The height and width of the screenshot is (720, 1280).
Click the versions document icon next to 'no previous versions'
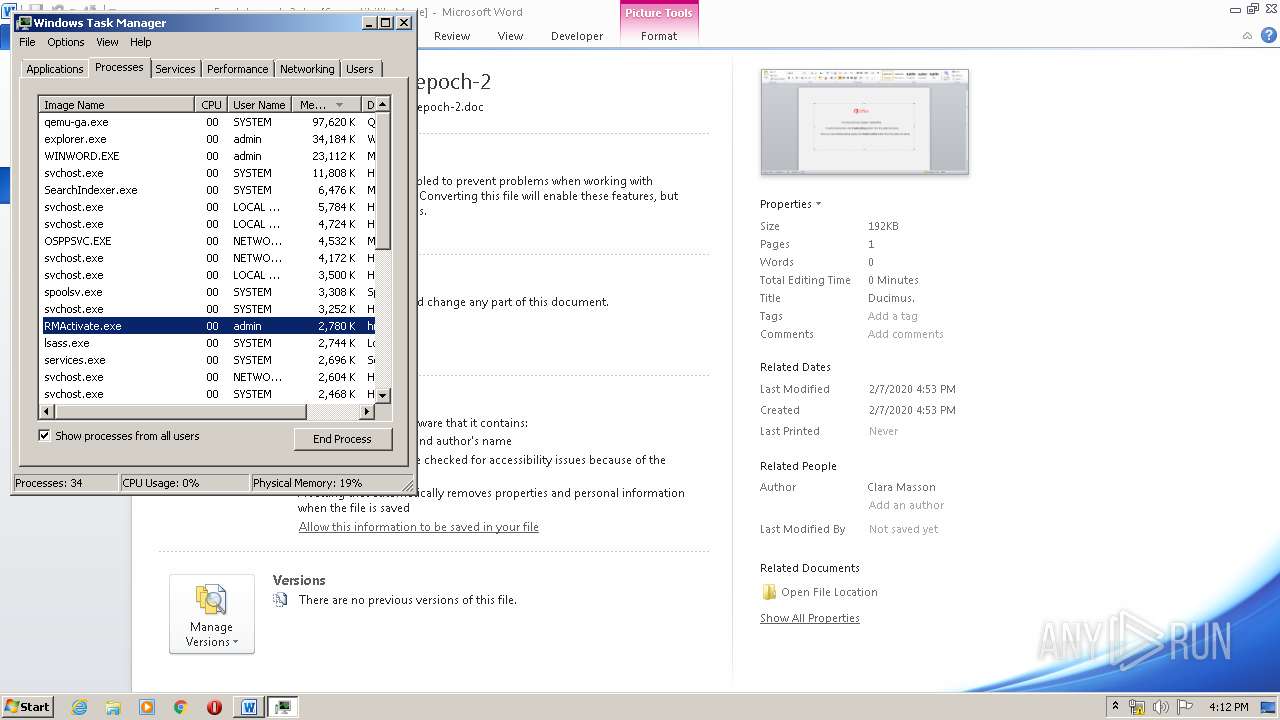tap(281, 600)
